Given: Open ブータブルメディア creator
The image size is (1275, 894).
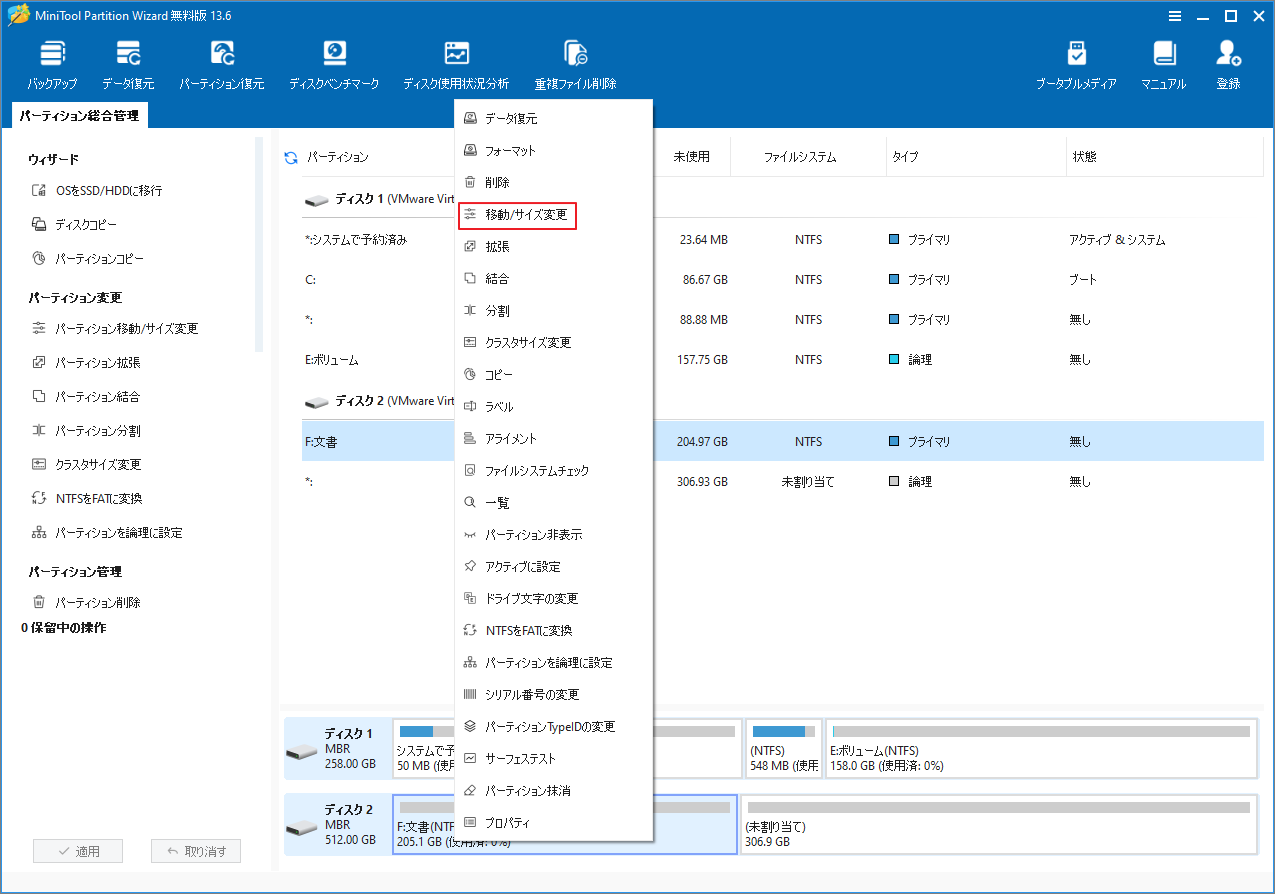Looking at the screenshot, I should tap(1078, 62).
